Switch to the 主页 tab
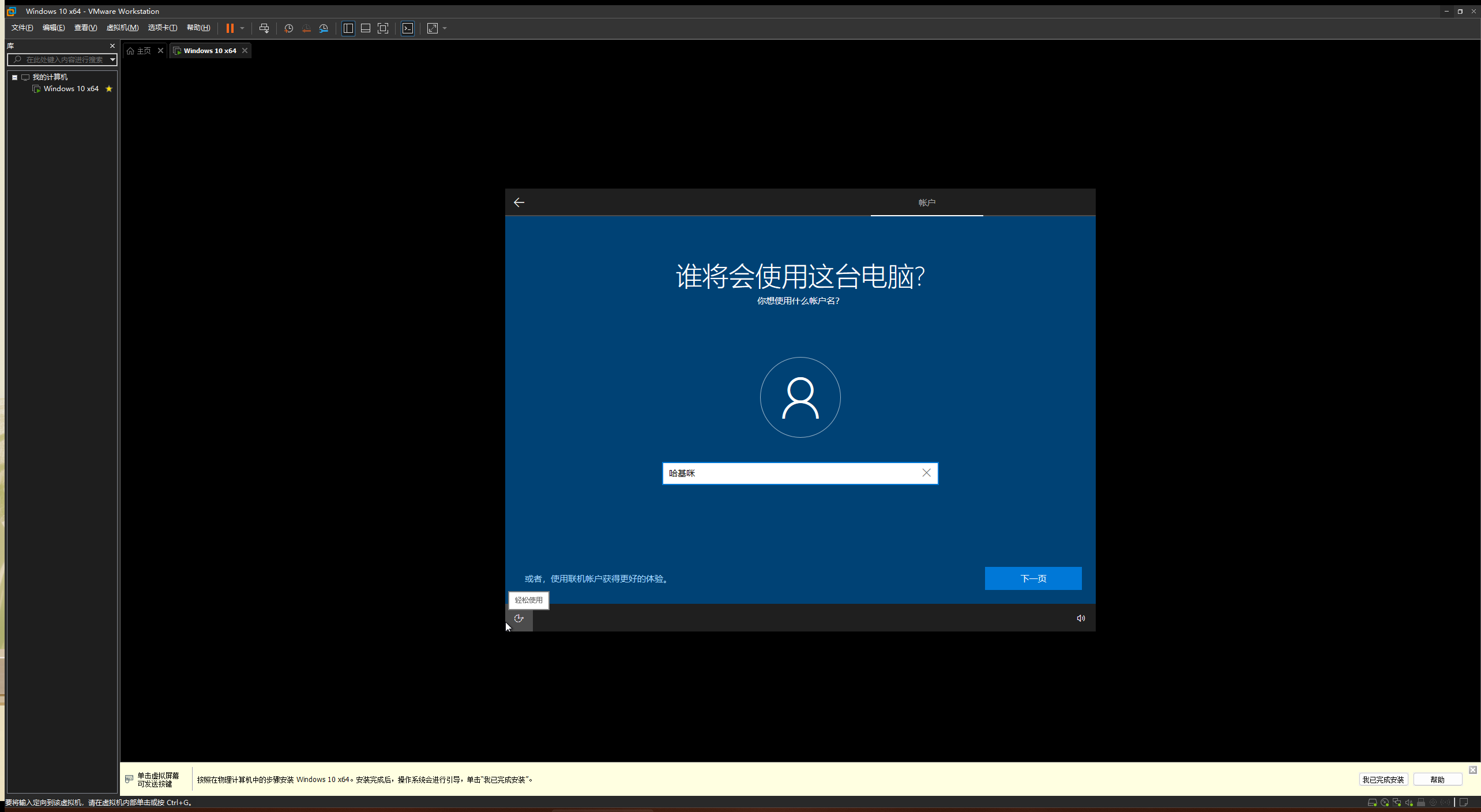This screenshot has width=1481, height=812. click(143, 50)
